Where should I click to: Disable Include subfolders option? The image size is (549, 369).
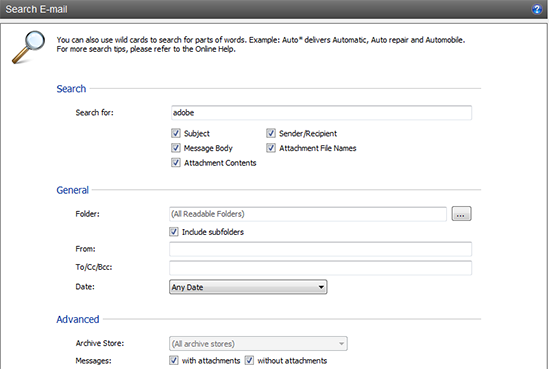coord(174,231)
